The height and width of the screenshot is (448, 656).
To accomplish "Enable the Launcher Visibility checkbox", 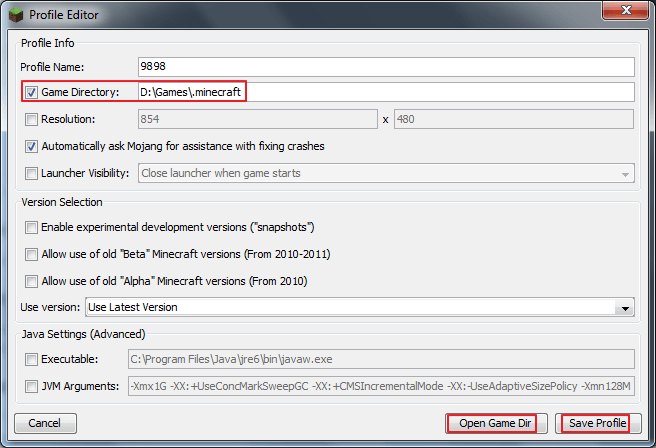I will tap(32, 173).
